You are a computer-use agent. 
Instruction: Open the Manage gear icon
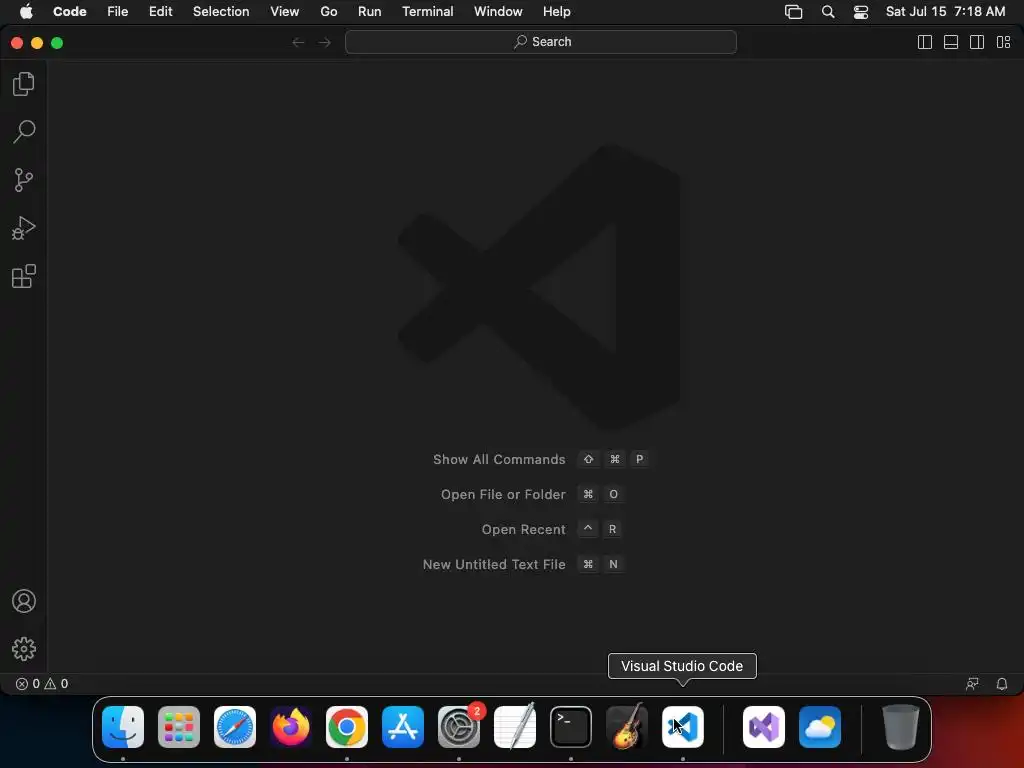[x=24, y=648]
